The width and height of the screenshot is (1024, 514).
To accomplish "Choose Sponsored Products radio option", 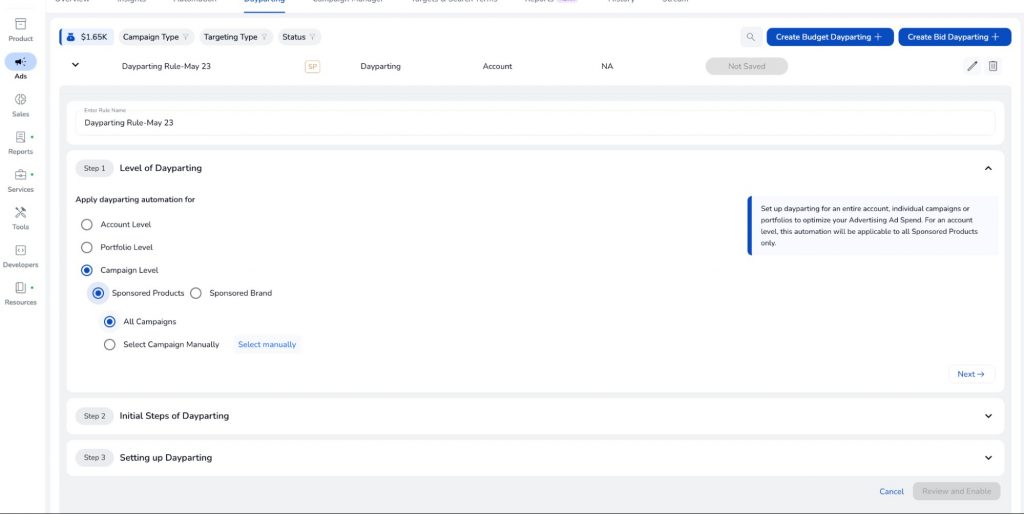I will coord(98,293).
